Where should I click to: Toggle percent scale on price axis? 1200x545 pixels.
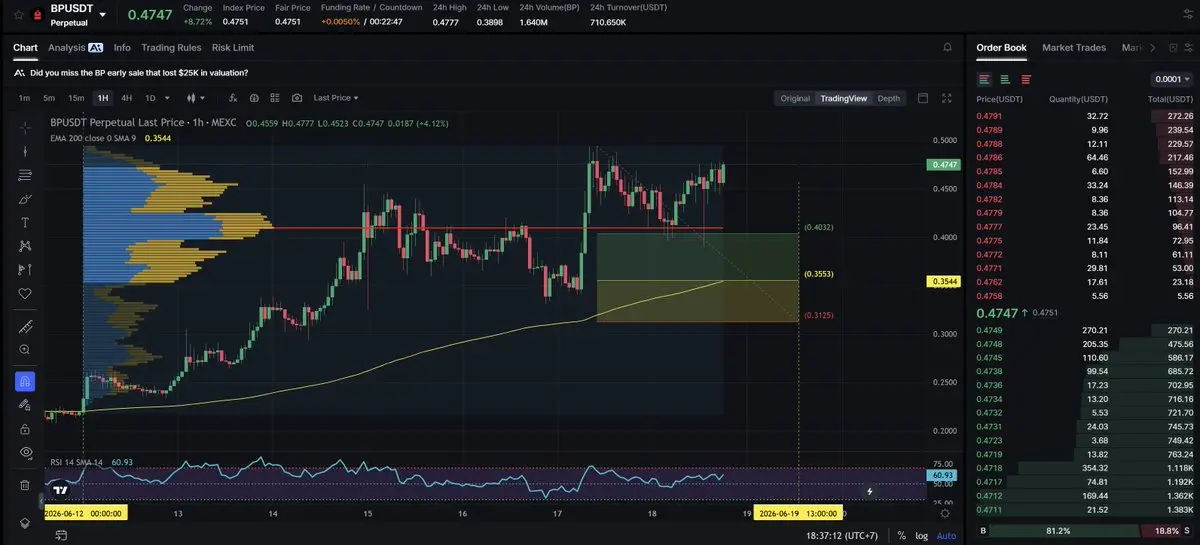click(x=901, y=535)
